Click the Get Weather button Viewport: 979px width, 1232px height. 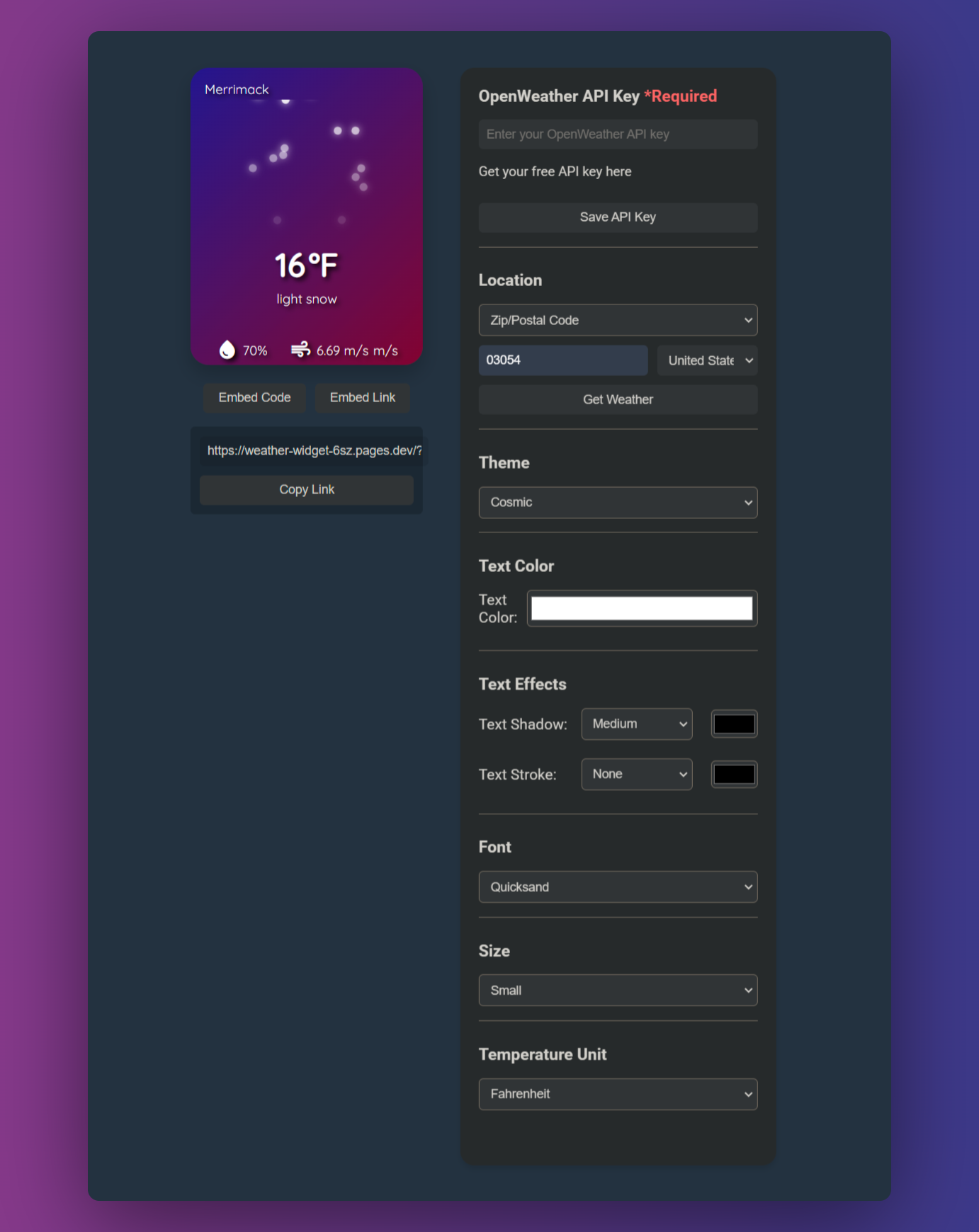click(618, 400)
